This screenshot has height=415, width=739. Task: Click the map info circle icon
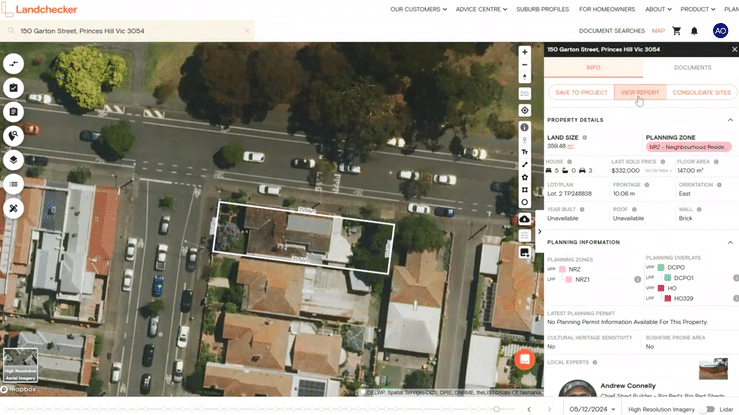coord(525,127)
